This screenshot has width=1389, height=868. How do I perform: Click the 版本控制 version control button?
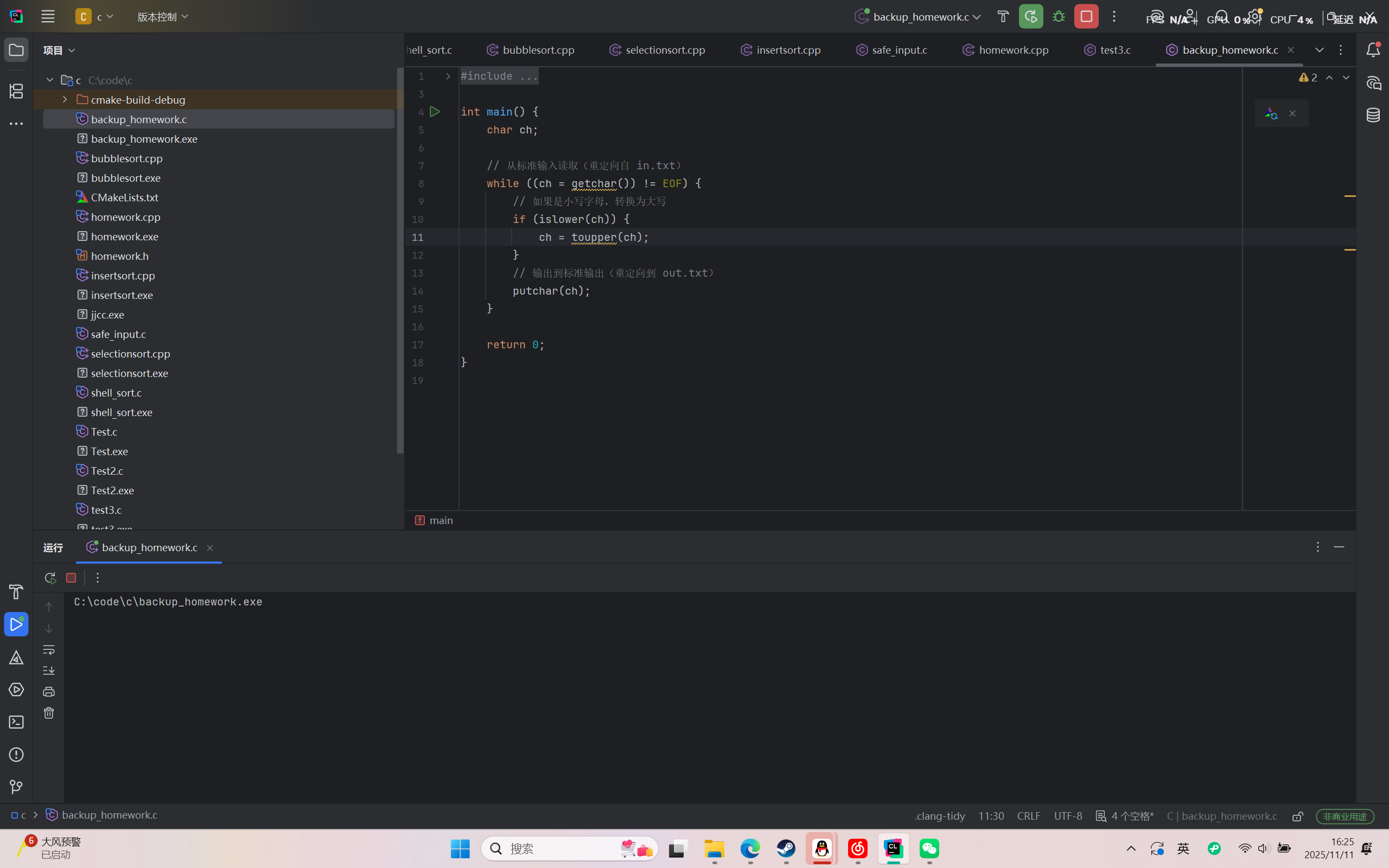[x=162, y=17]
